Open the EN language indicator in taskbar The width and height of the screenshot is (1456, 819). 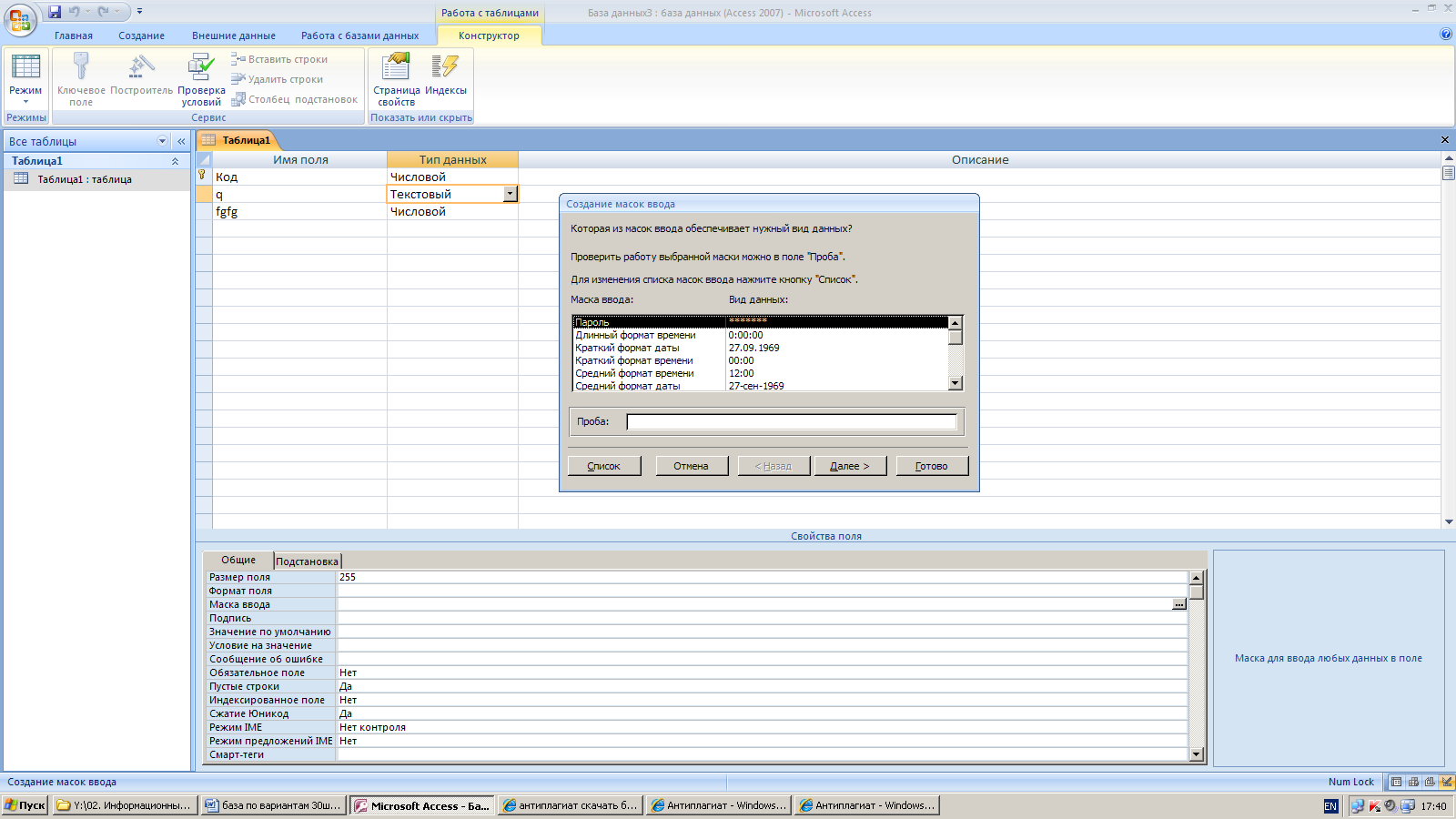1330,806
